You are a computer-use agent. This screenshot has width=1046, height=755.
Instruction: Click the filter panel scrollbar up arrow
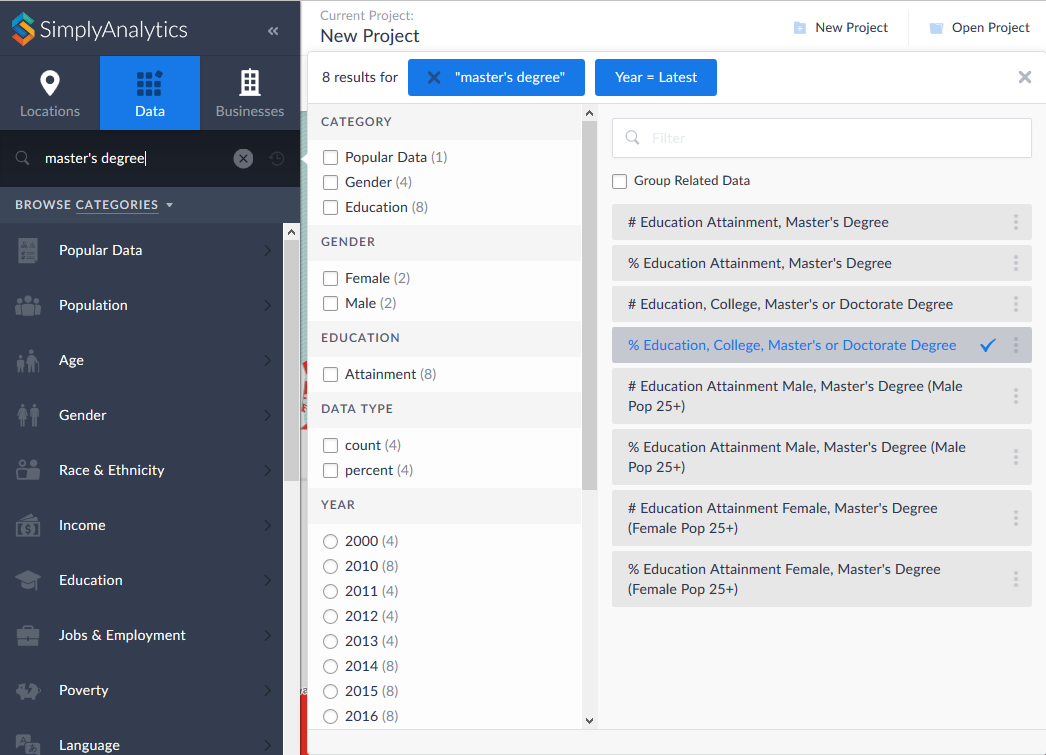[589, 113]
